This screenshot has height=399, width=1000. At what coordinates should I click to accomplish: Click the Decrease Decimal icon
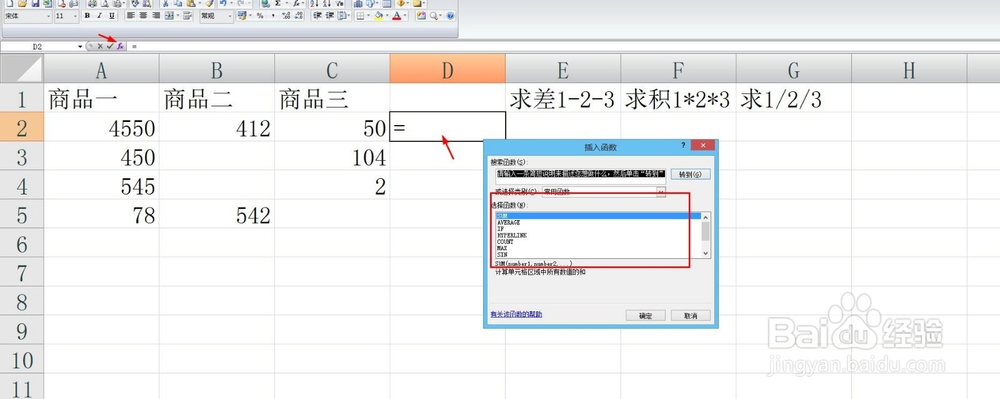pyautogui.click(x=298, y=15)
